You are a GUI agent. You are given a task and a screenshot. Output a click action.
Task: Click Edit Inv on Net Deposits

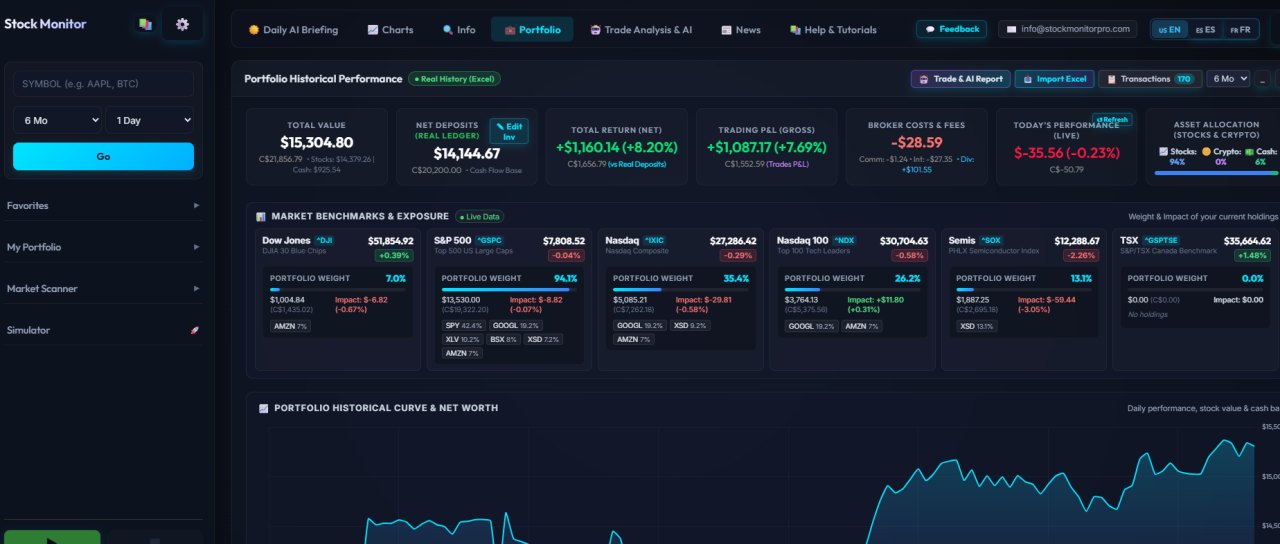pyautogui.click(x=509, y=131)
